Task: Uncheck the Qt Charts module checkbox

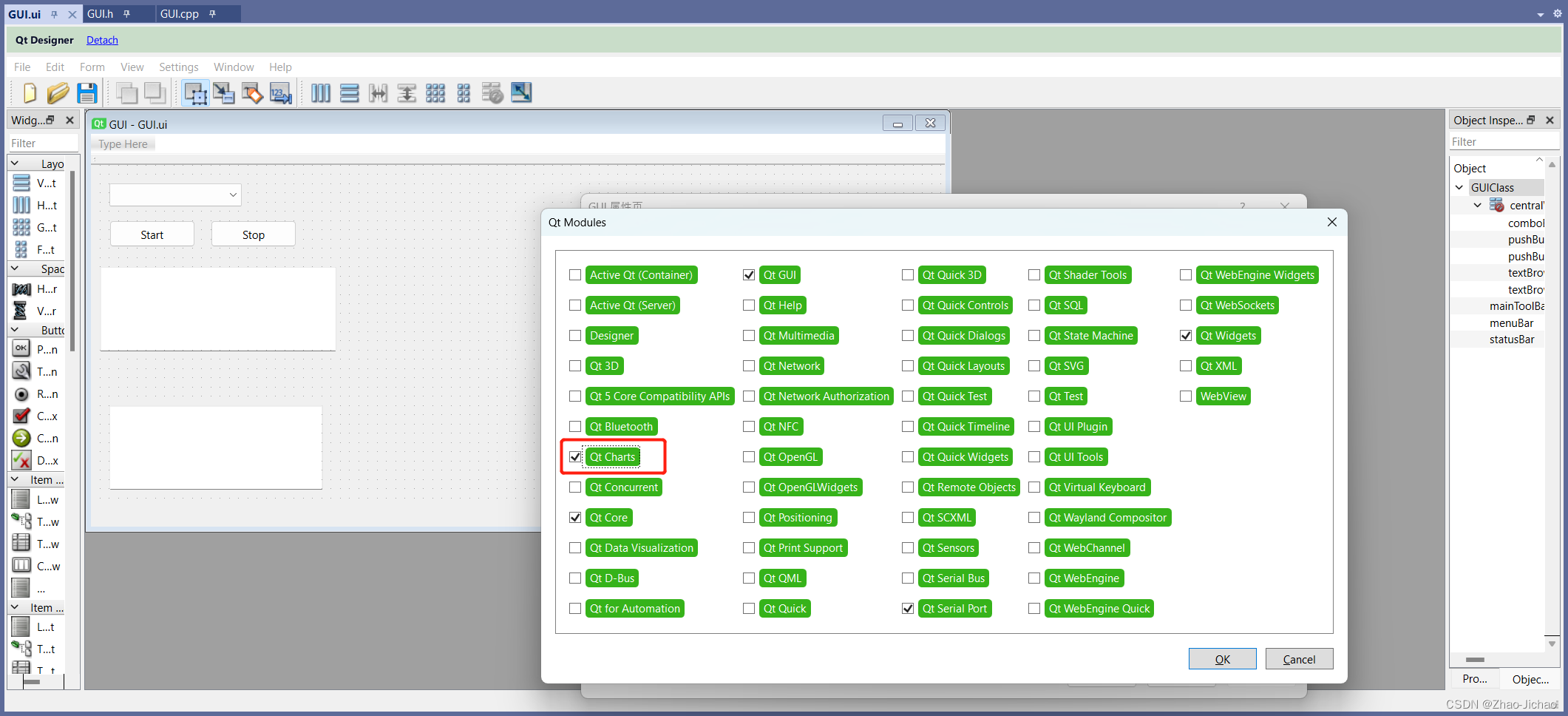Action: (575, 457)
